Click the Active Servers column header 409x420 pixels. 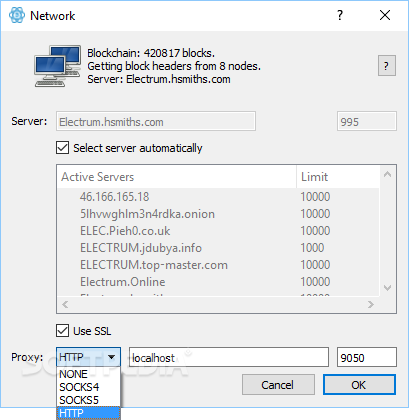coord(177,177)
